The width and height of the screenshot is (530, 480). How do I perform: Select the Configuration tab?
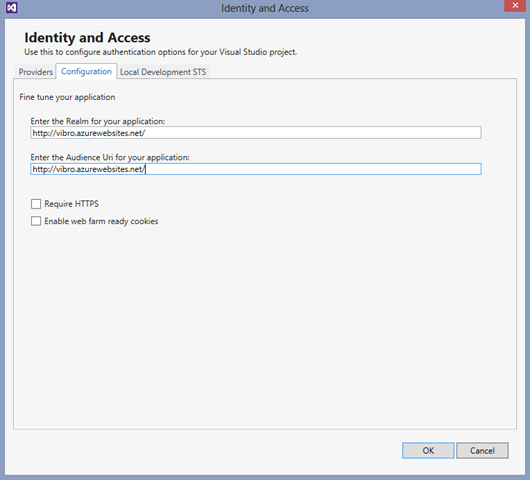pos(86,71)
